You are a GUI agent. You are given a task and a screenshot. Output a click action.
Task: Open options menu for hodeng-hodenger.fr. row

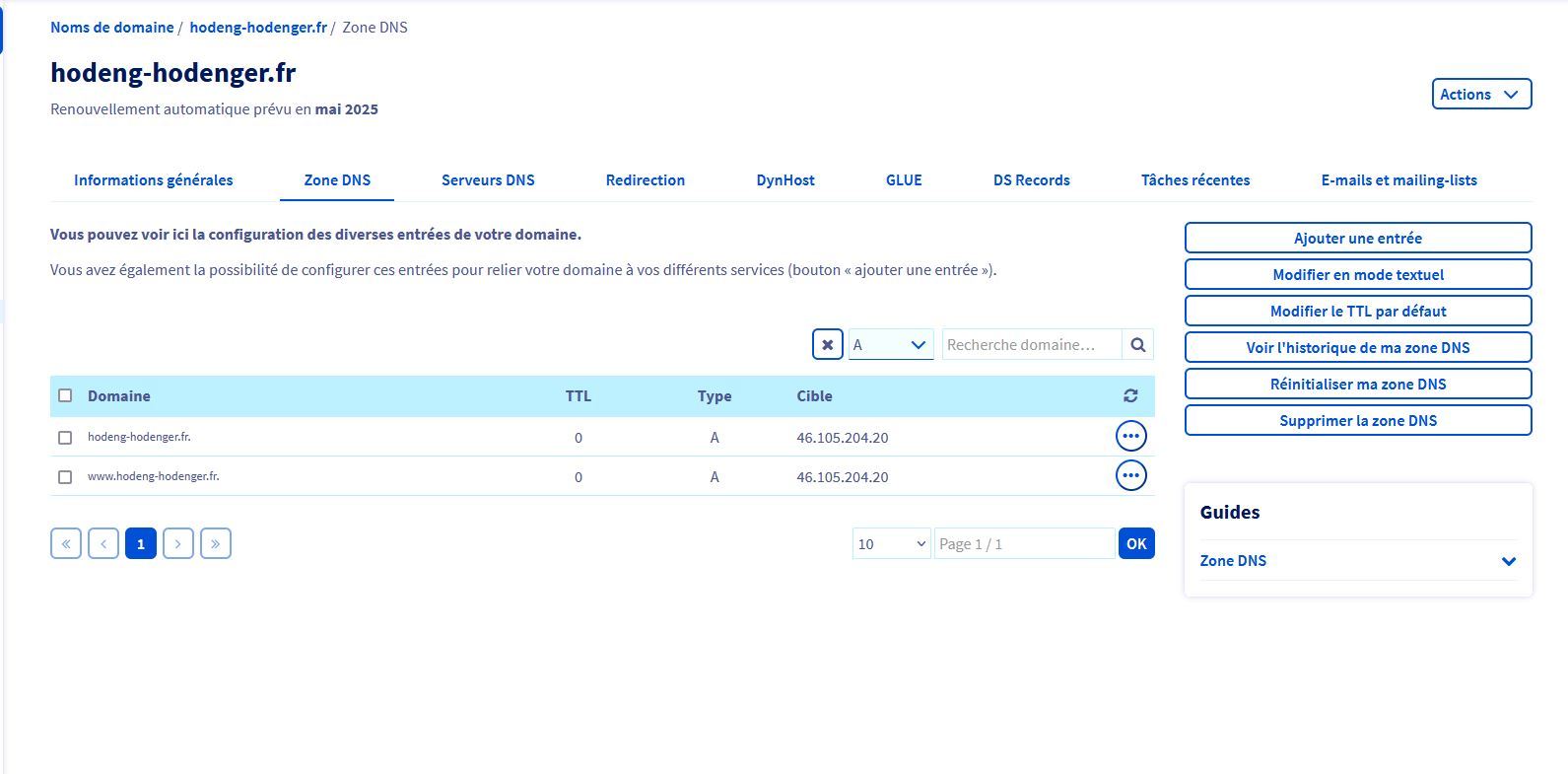pos(1130,436)
